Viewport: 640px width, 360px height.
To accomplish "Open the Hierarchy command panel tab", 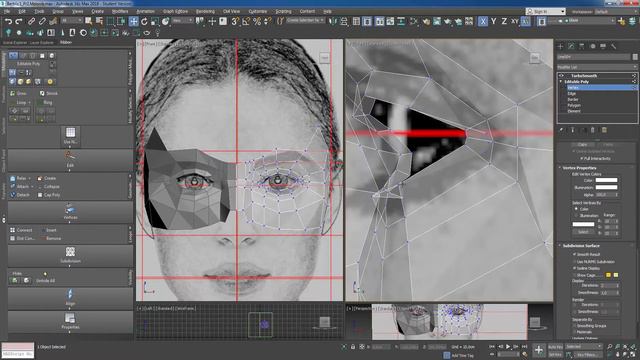I will (x=582, y=47).
